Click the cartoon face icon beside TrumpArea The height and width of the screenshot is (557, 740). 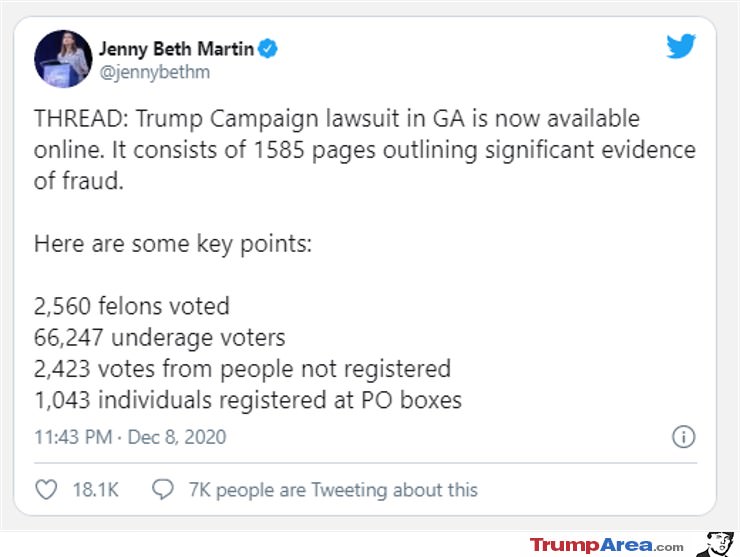click(x=715, y=544)
